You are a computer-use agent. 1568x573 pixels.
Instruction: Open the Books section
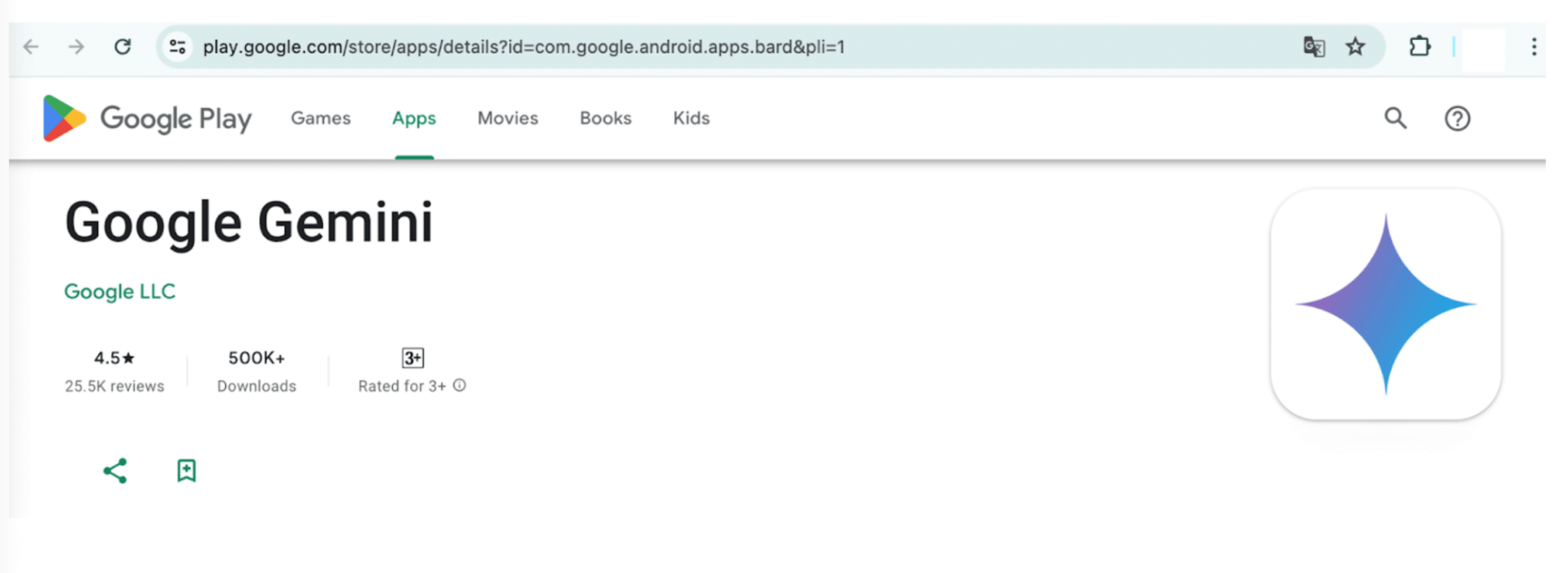tap(606, 119)
